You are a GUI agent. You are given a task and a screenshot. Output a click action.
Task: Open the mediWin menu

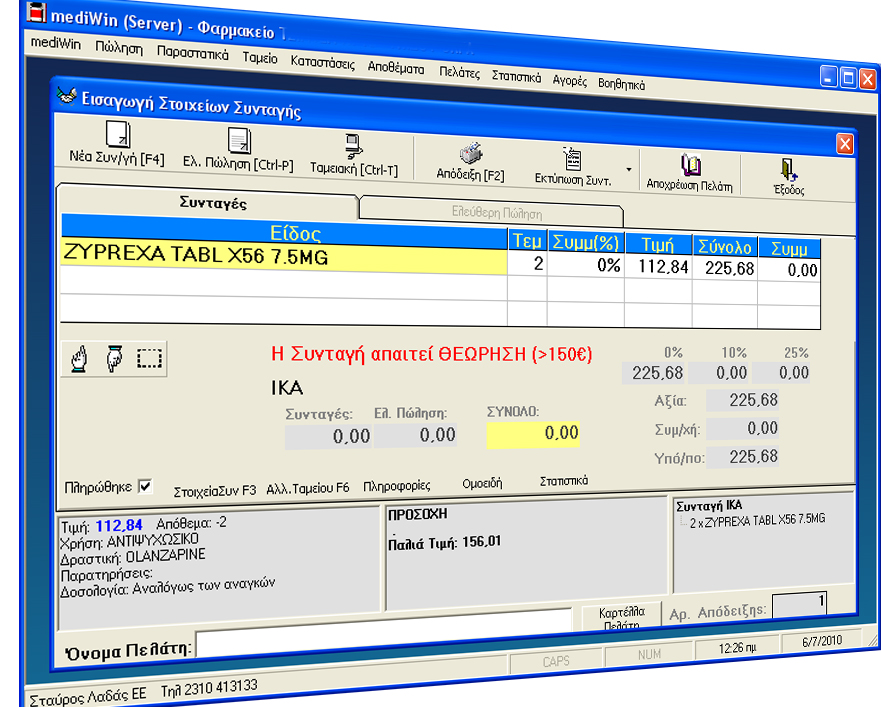point(56,43)
